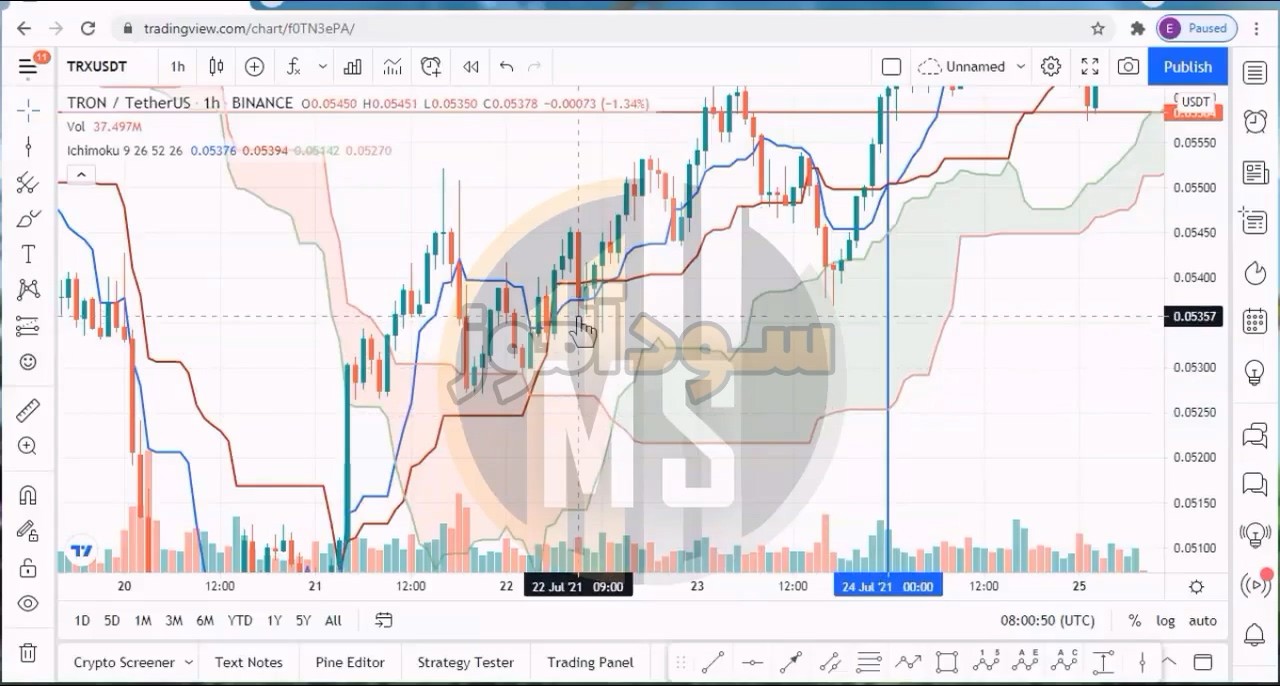The image size is (1280, 686).
Task: Open the candlestick chart style selector
Action: coord(216,67)
